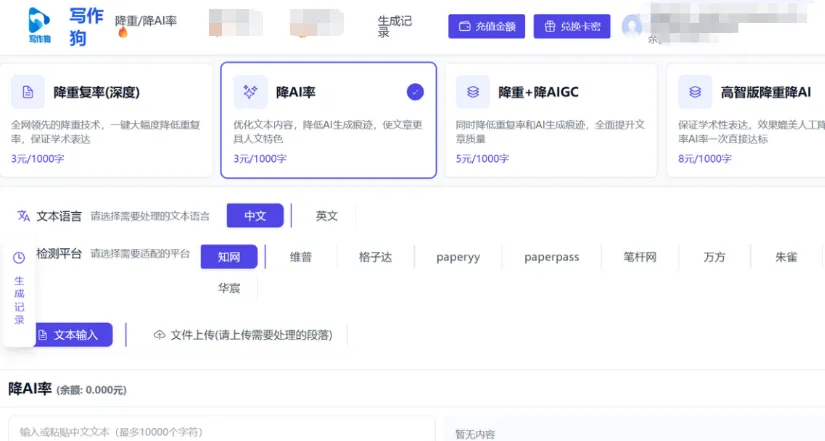The width and height of the screenshot is (825, 441).
Task: Click the checkmark badge on 降AI率 card
Action: (x=415, y=92)
